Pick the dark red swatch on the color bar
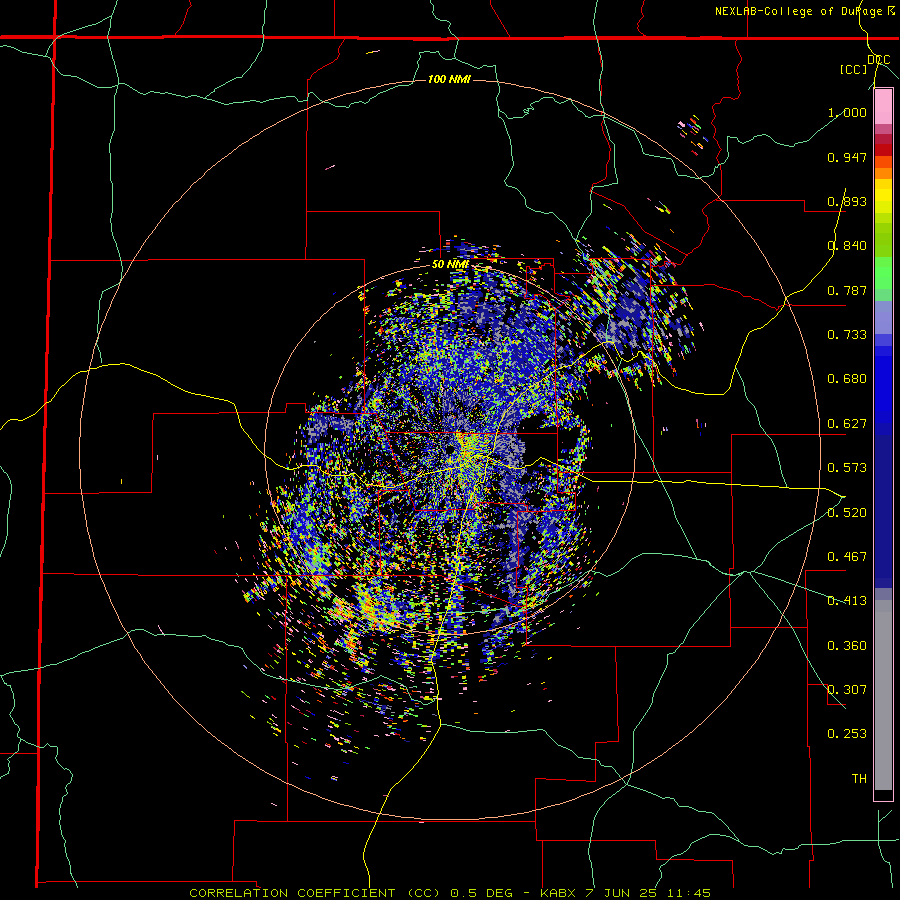The height and width of the screenshot is (900, 900). [883, 150]
